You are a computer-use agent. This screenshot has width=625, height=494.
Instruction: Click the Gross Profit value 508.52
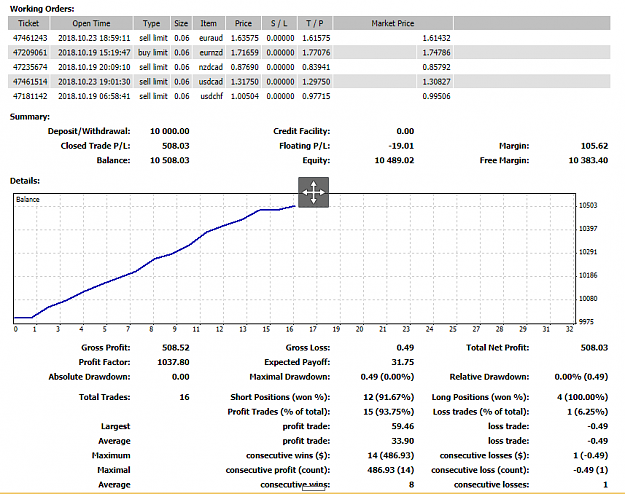(x=175, y=348)
